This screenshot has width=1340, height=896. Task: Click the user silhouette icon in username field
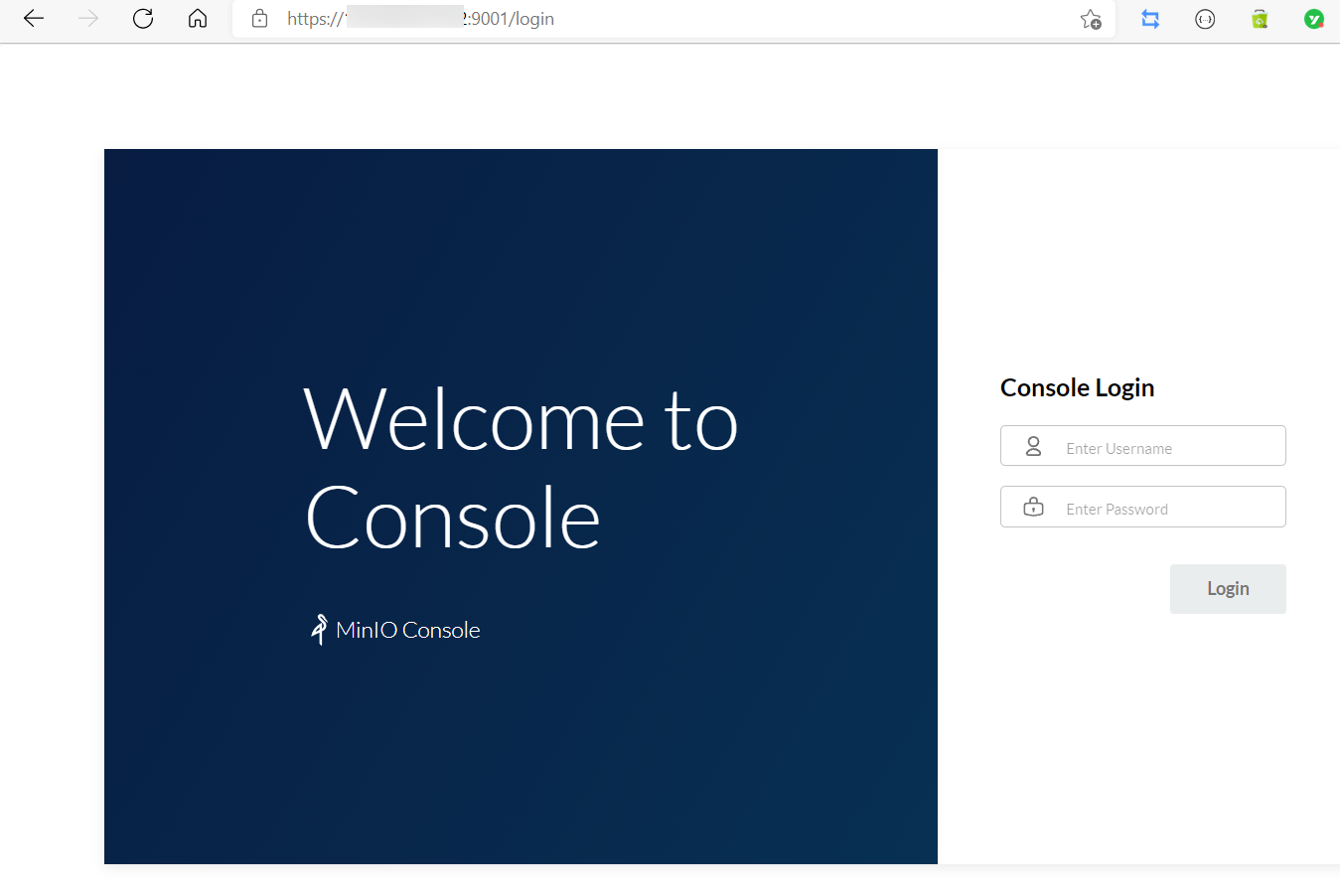[1033, 446]
